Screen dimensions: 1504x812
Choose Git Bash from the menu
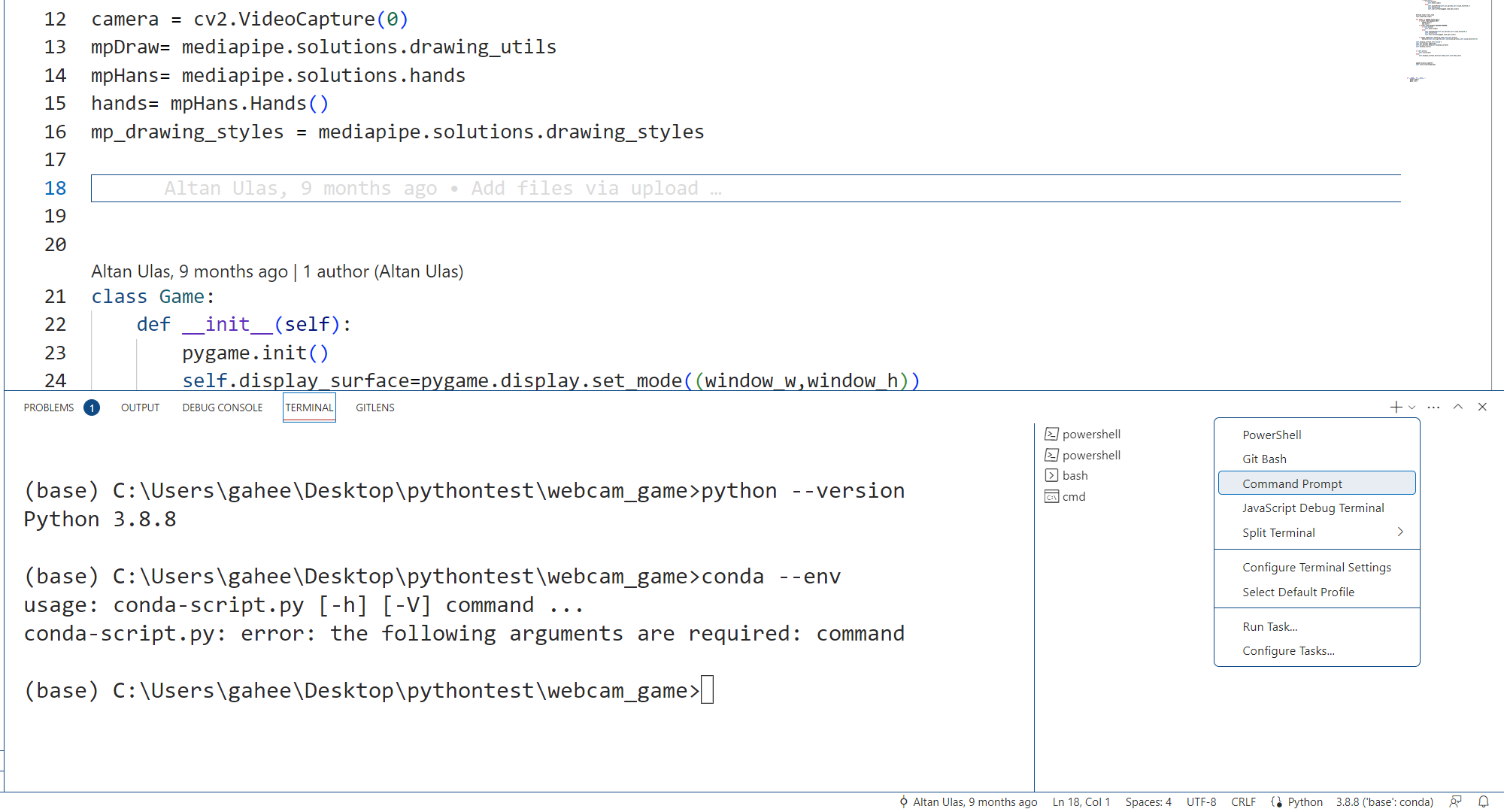point(1264,459)
